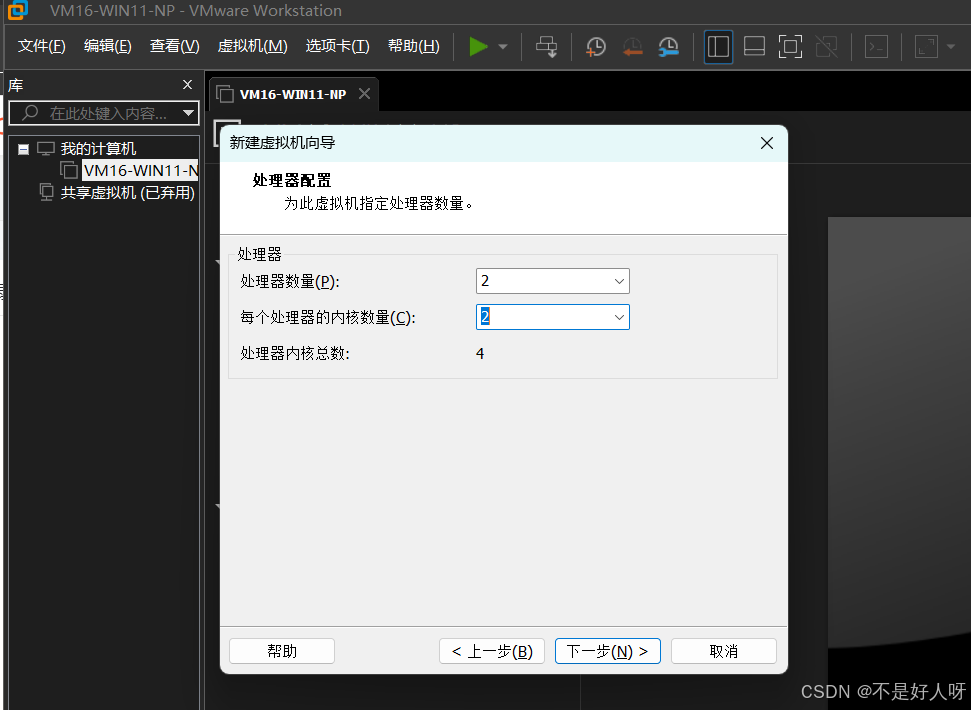Click the 下一步(N) next button

pyautogui.click(x=607, y=651)
